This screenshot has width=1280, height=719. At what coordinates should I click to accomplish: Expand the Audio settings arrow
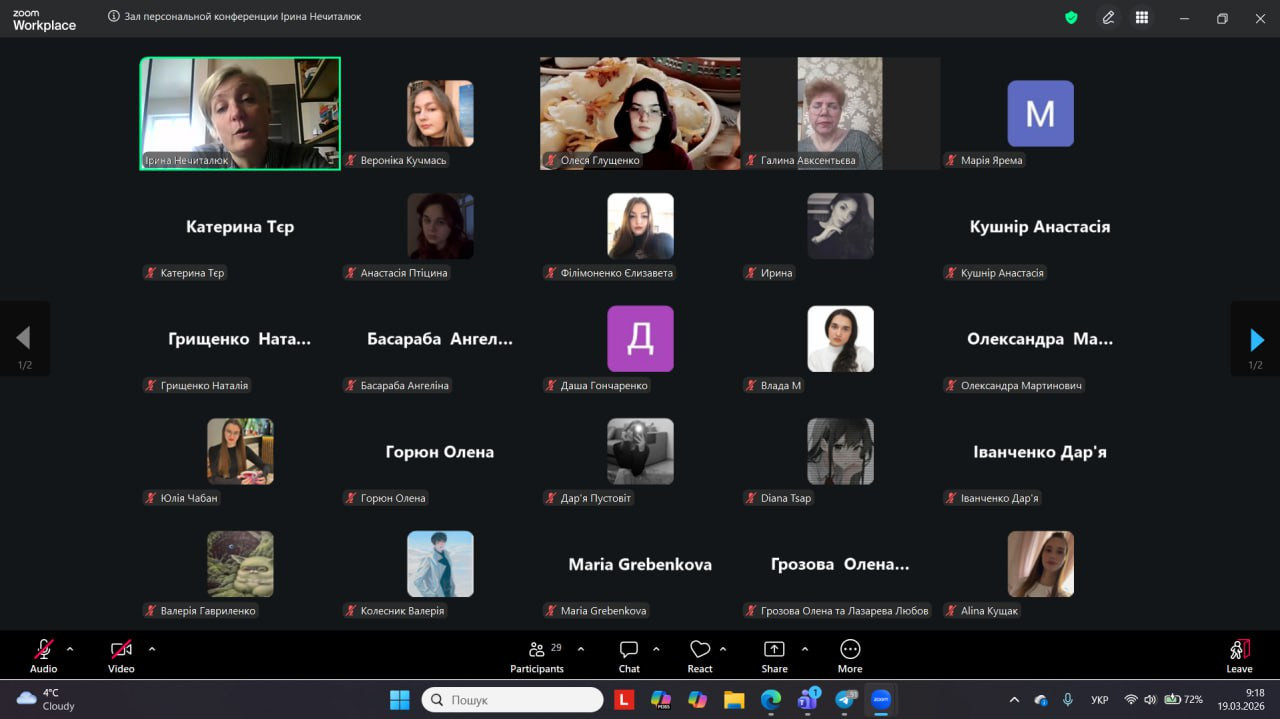click(70, 649)
